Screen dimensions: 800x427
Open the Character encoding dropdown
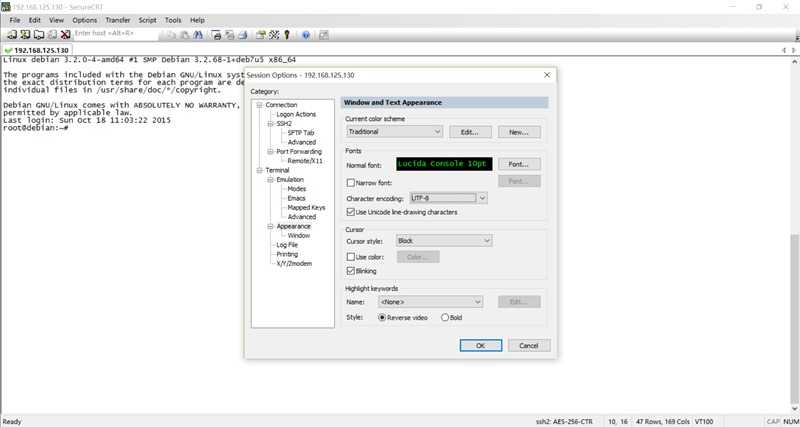click(448, 198)
